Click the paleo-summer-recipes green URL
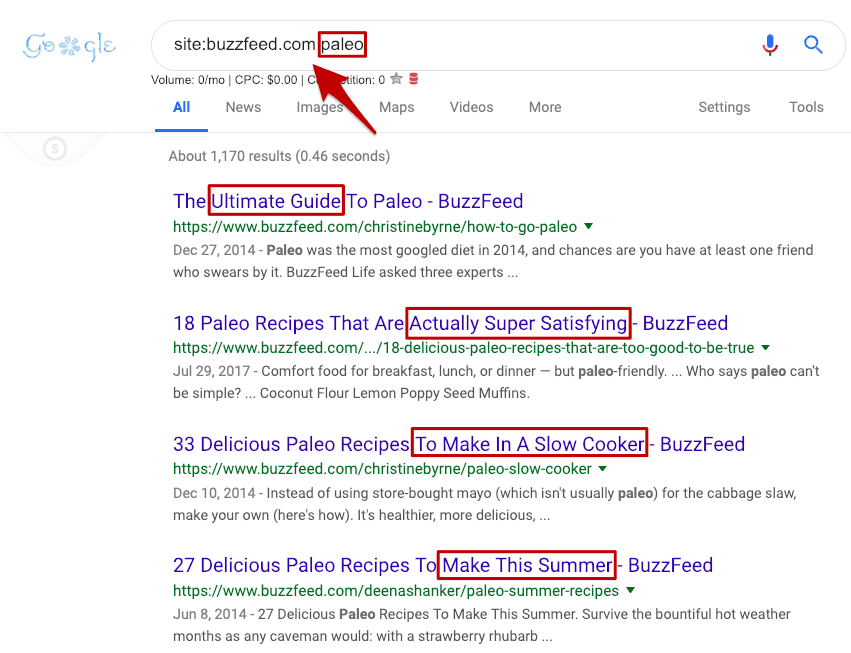851x653 pixels. pyautogui.click(x=396, y=590)
